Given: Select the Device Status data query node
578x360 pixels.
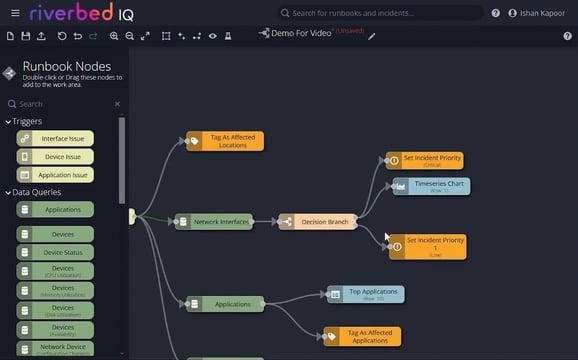Looking at the screenshot, I should pyautogui.click(x=55, y=252).
